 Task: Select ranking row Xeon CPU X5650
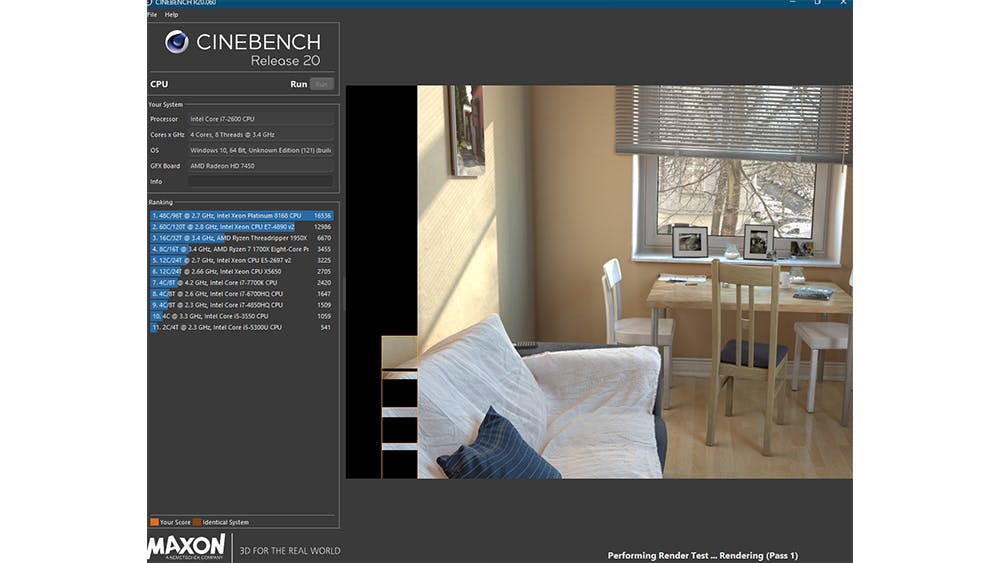click(242, 272)
